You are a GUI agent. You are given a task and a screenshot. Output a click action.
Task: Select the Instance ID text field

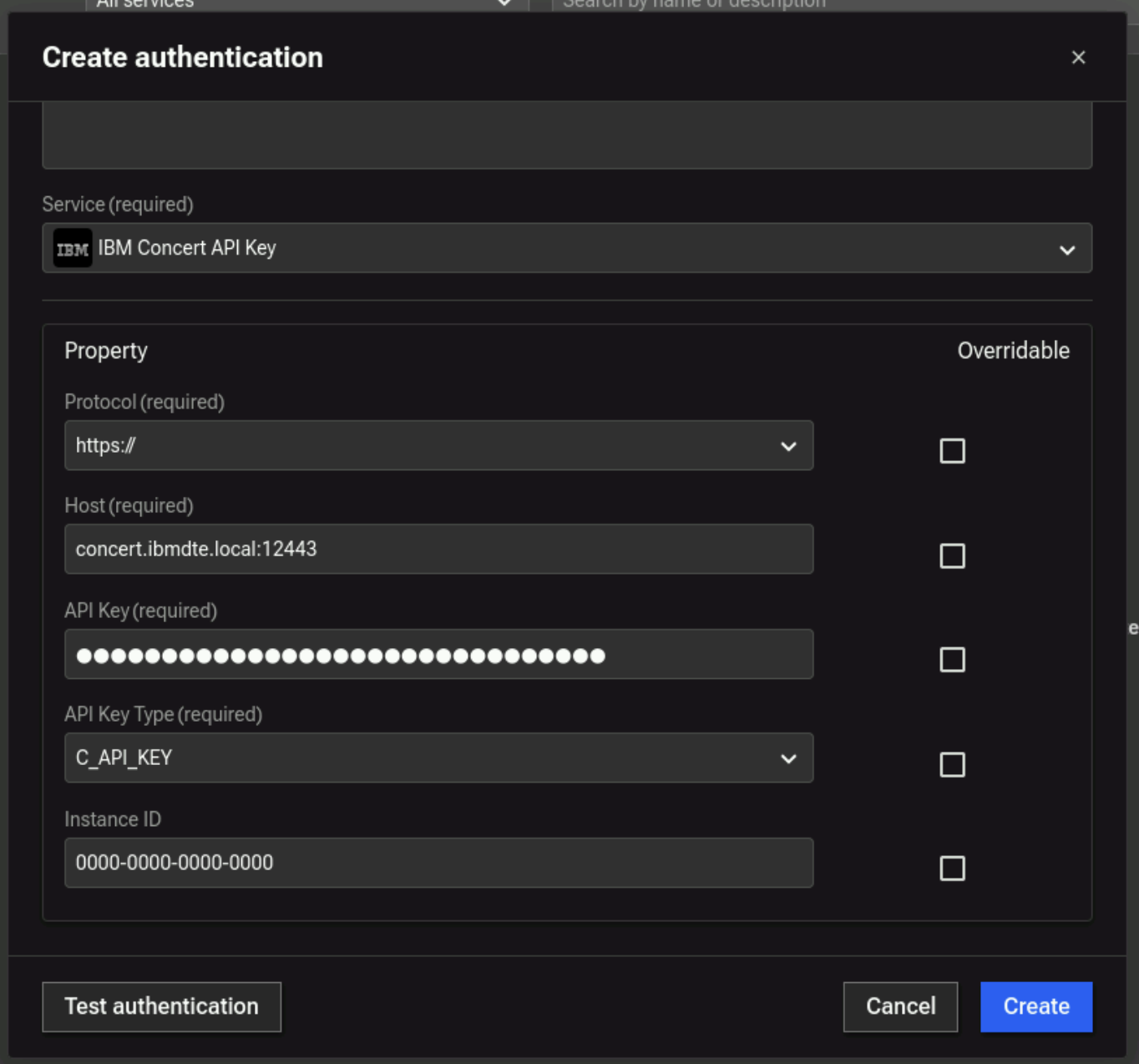(x=438, y=864)
